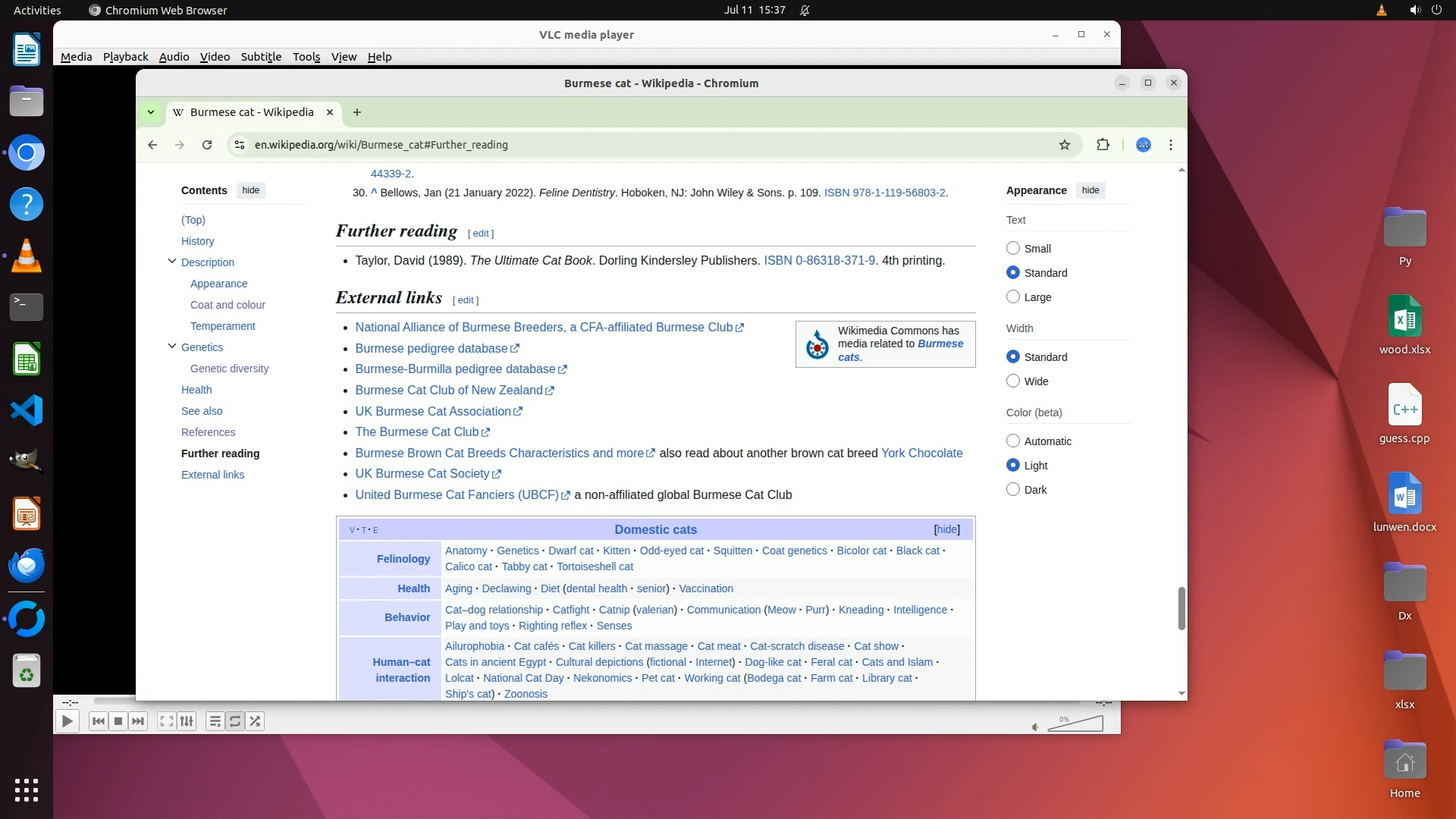The image size is (1456, 819).
Task: Select Dark color radio button
Action: (1013, 490)
